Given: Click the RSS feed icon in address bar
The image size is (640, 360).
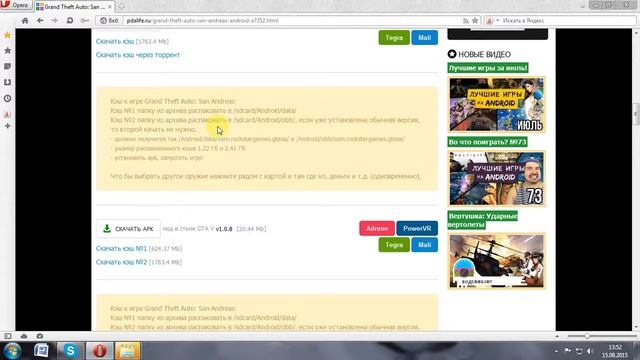Looking at the screenshot, I should [x=465, y=20].
